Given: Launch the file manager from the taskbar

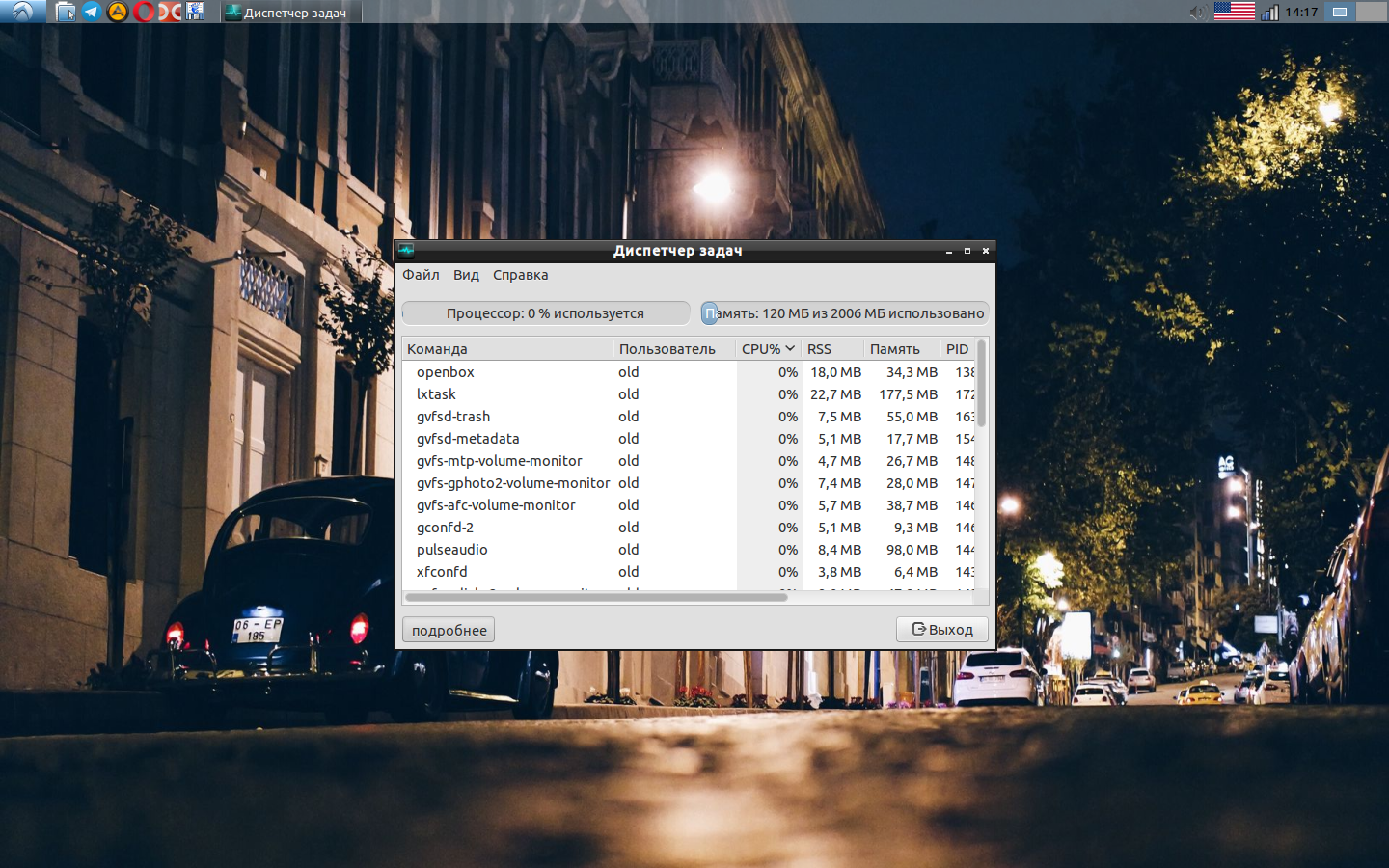Looking at the screenshot, I should click(64, 12).
